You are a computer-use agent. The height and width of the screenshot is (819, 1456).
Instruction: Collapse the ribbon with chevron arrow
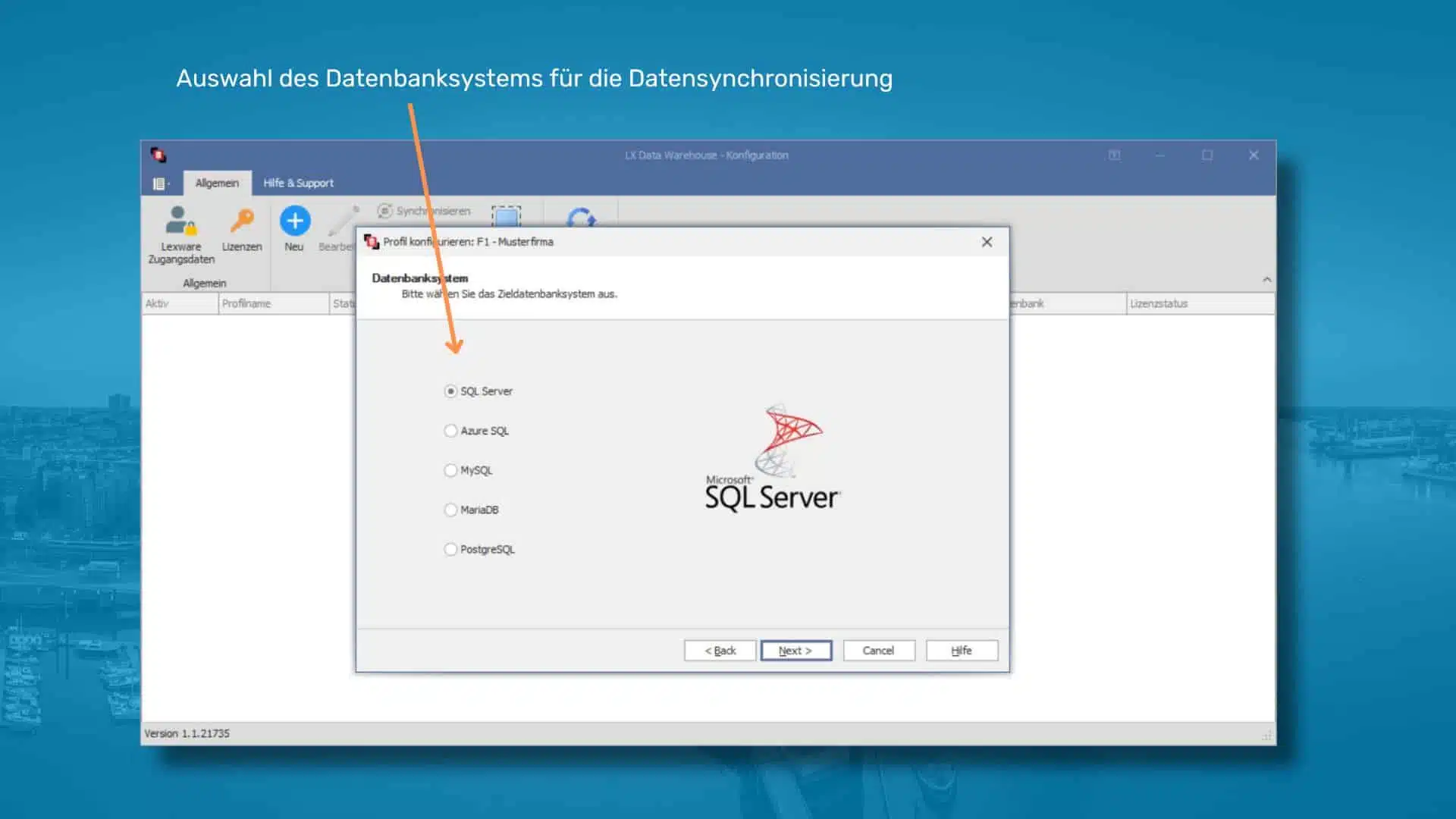1266,280
